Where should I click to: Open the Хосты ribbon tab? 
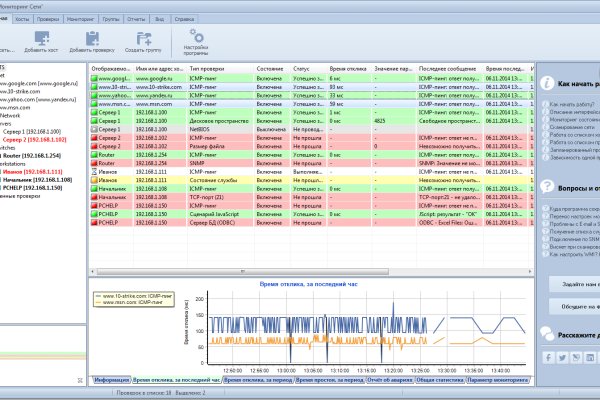click(x=18, y=18)
